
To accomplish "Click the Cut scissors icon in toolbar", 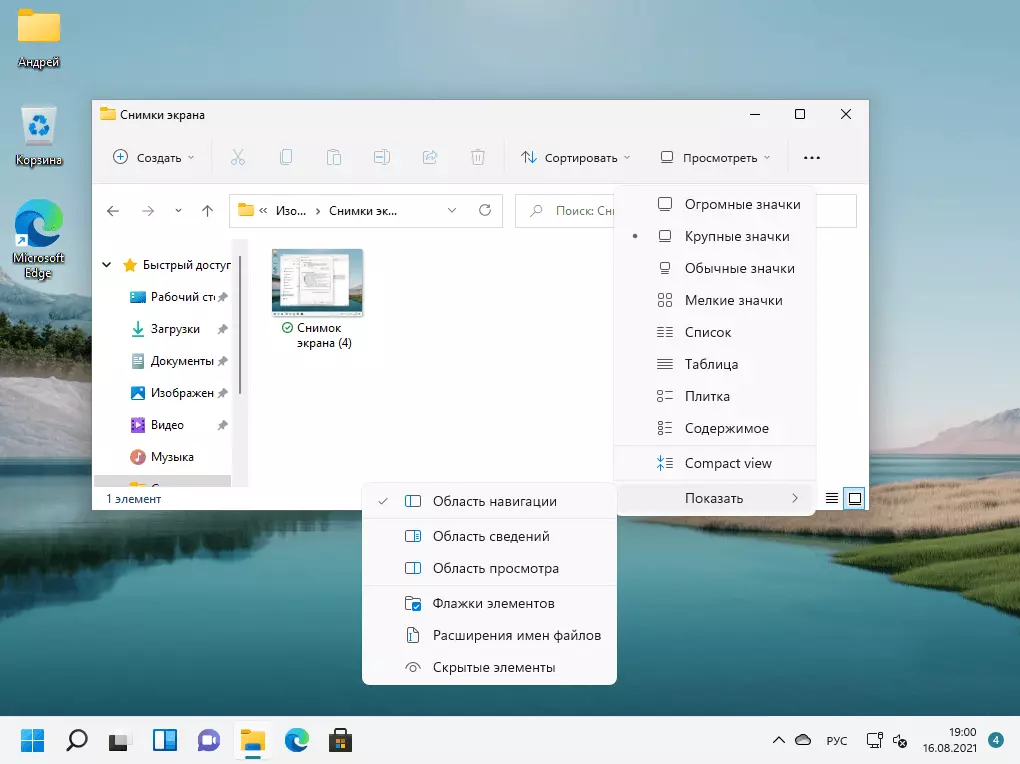I will coord(237,157).
